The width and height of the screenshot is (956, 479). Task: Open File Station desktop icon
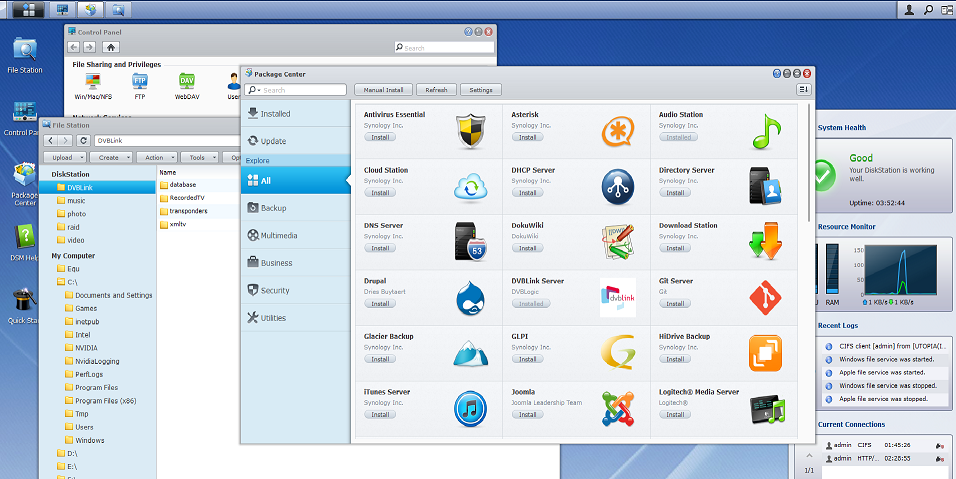(x=25, y=55)
